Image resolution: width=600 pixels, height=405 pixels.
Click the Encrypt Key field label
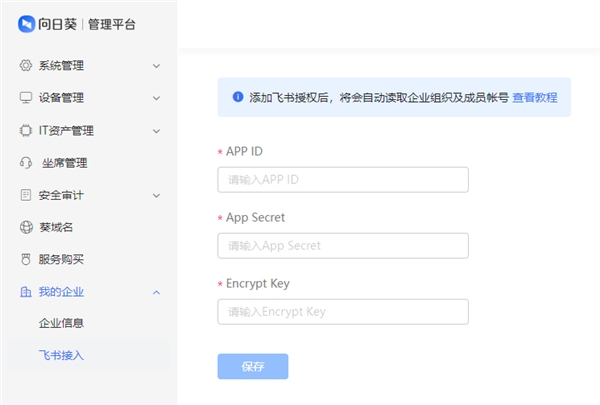(x=258, y=284)
